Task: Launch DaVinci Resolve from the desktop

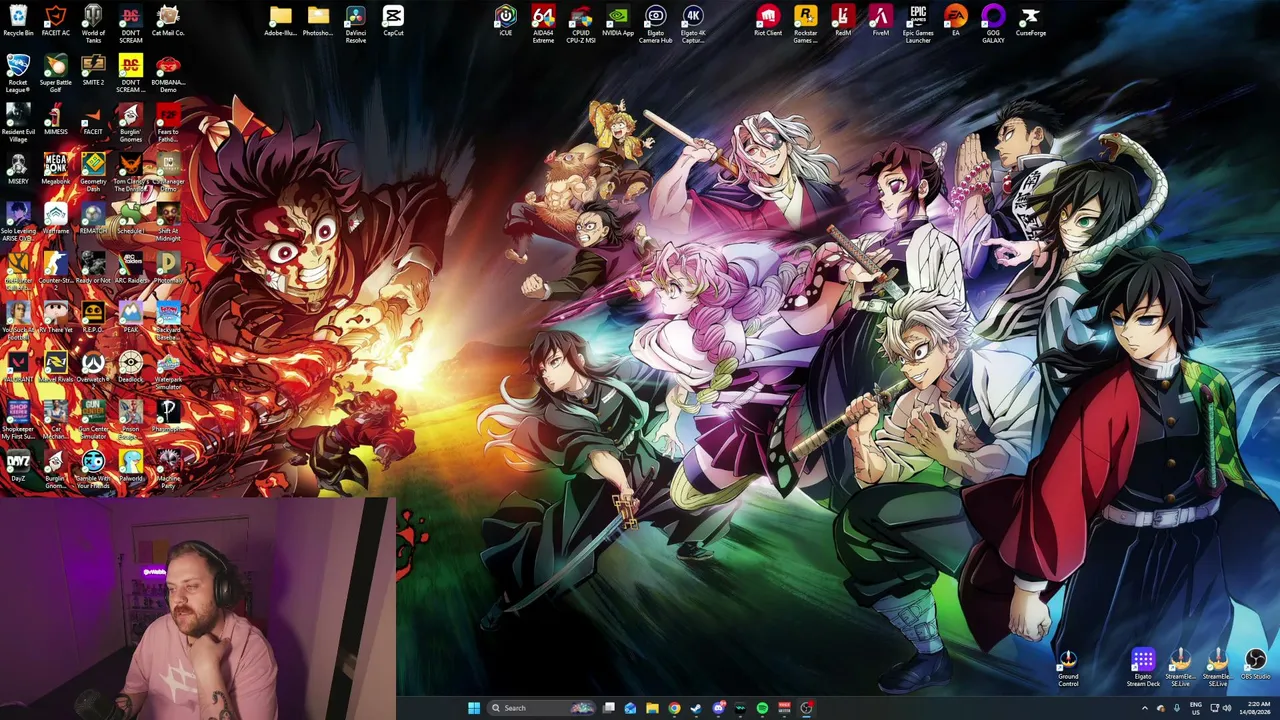Action: (356, 24)
